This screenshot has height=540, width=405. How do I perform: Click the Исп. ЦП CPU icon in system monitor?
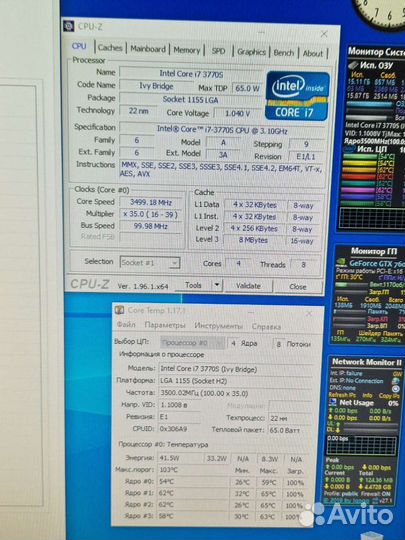click(349, 149)
